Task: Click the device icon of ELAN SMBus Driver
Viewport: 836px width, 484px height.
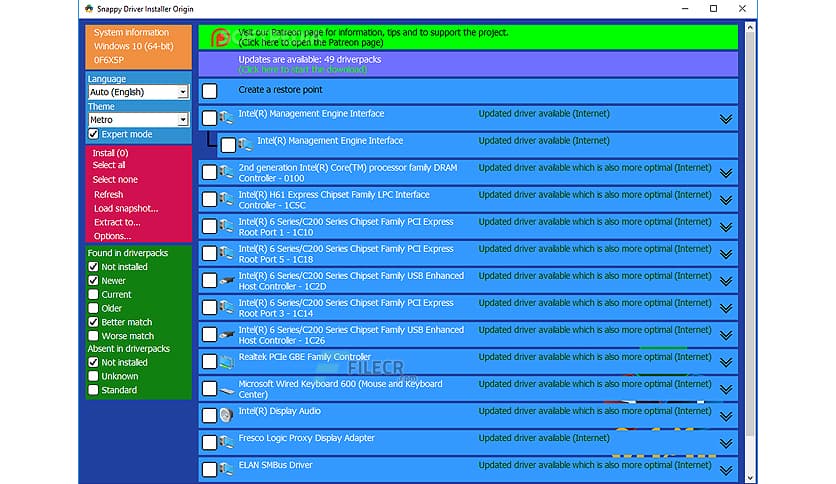Action: pos(226,469)
